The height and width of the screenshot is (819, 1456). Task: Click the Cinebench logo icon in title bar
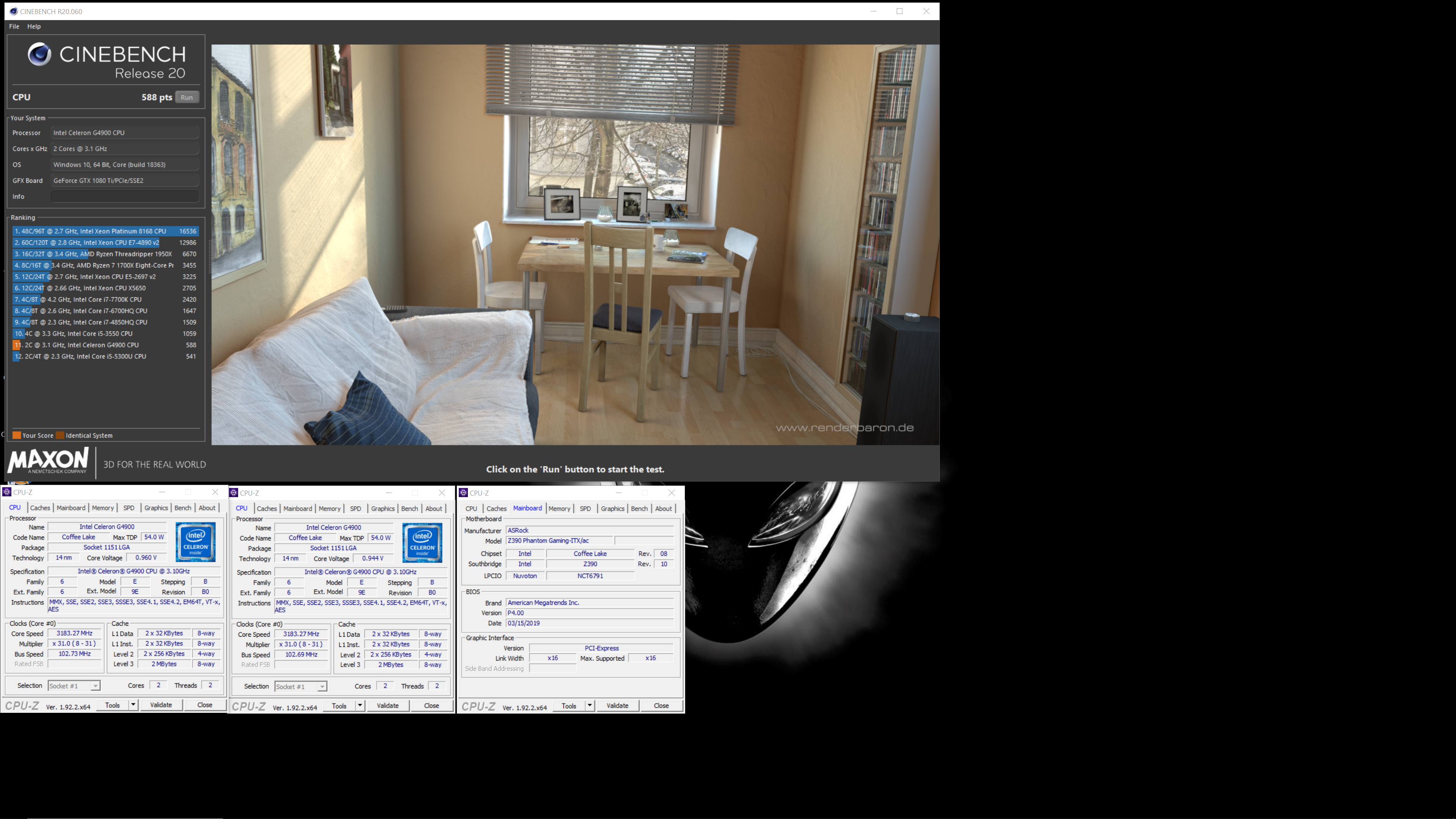pos(13,11)
